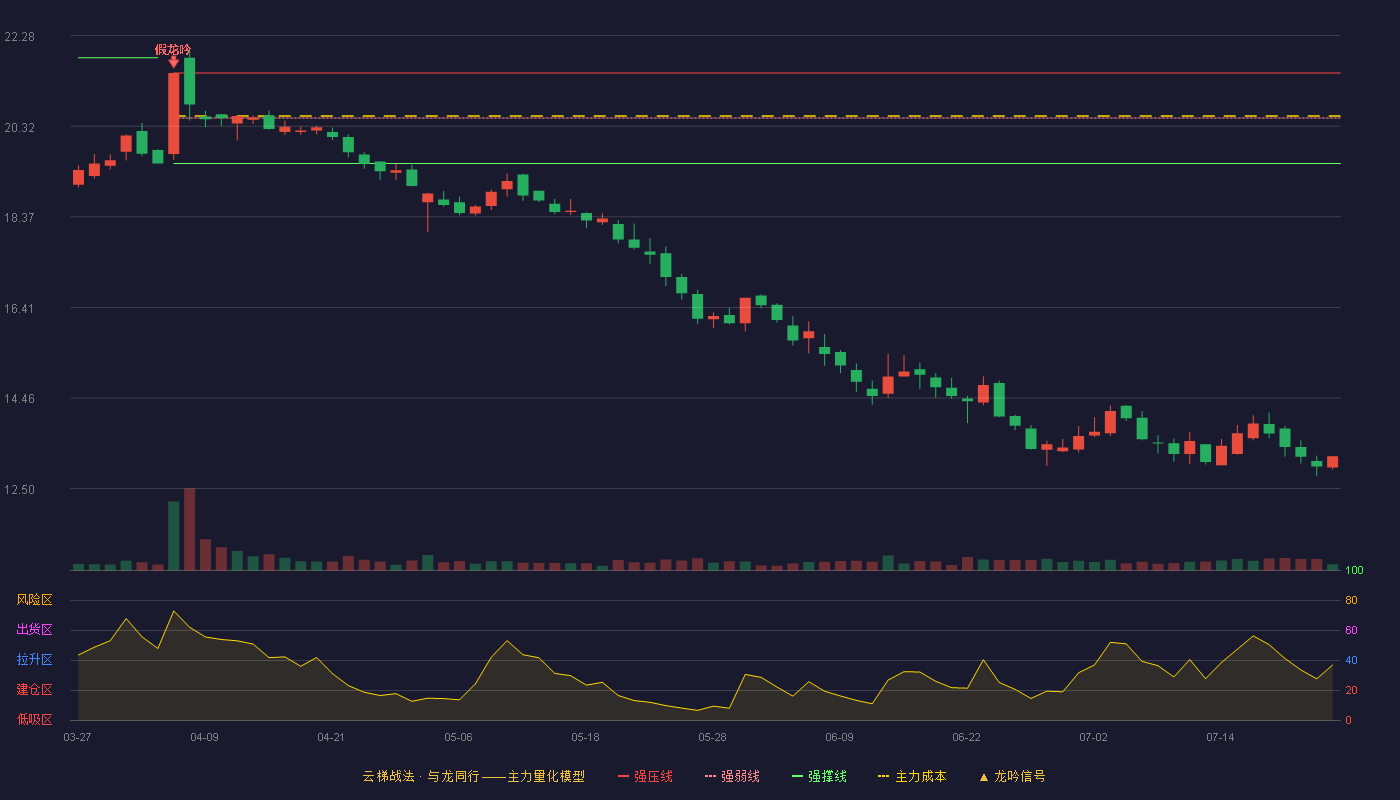Click the red 0 indicator axis value
Image resolution: width=1400 pixels, height=800 pixels.
[1348, 721]
